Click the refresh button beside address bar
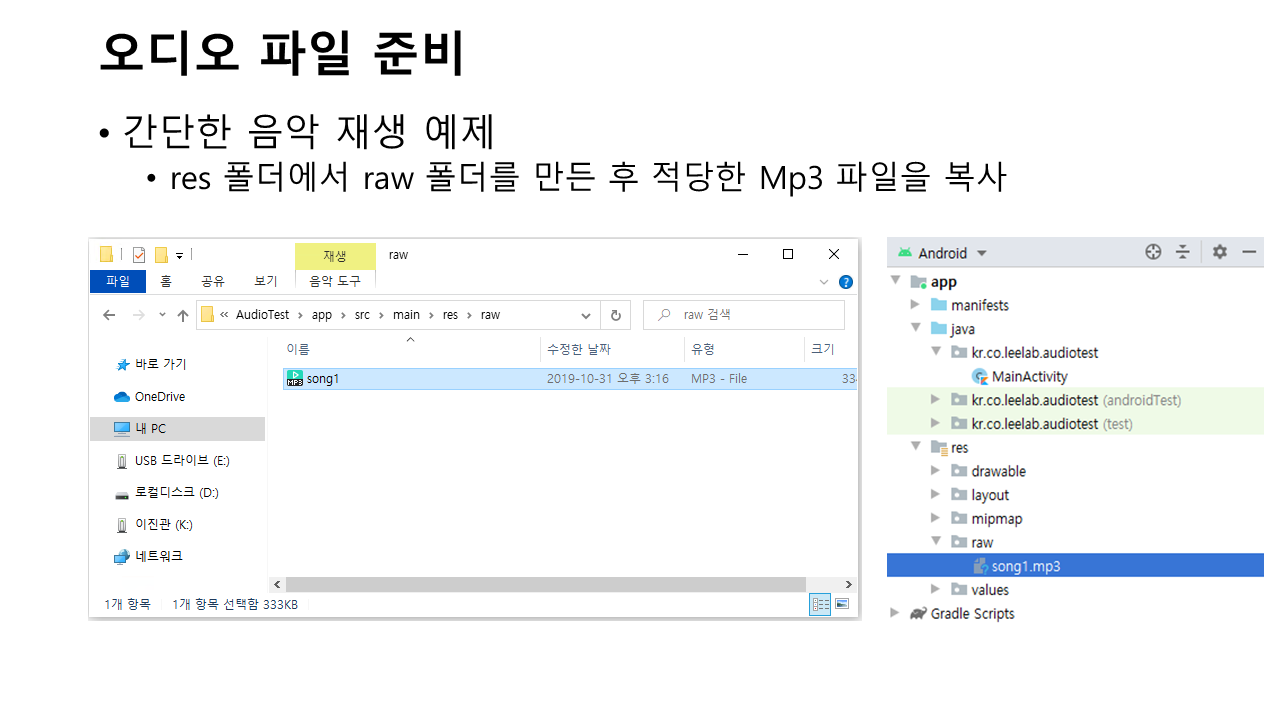This screenshot has width=1280, height=720. point(615,315)
